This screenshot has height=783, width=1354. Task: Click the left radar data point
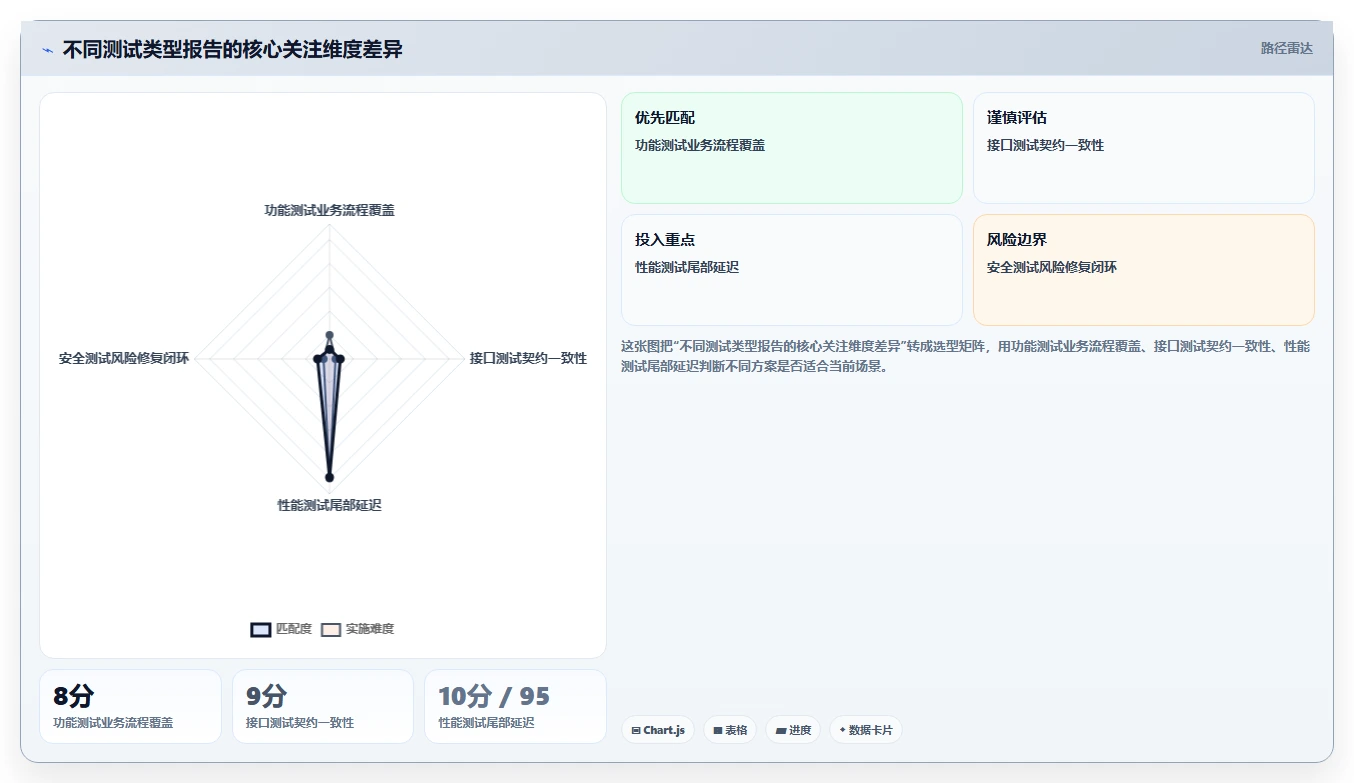pyautogui.click(x=318, y=359)
